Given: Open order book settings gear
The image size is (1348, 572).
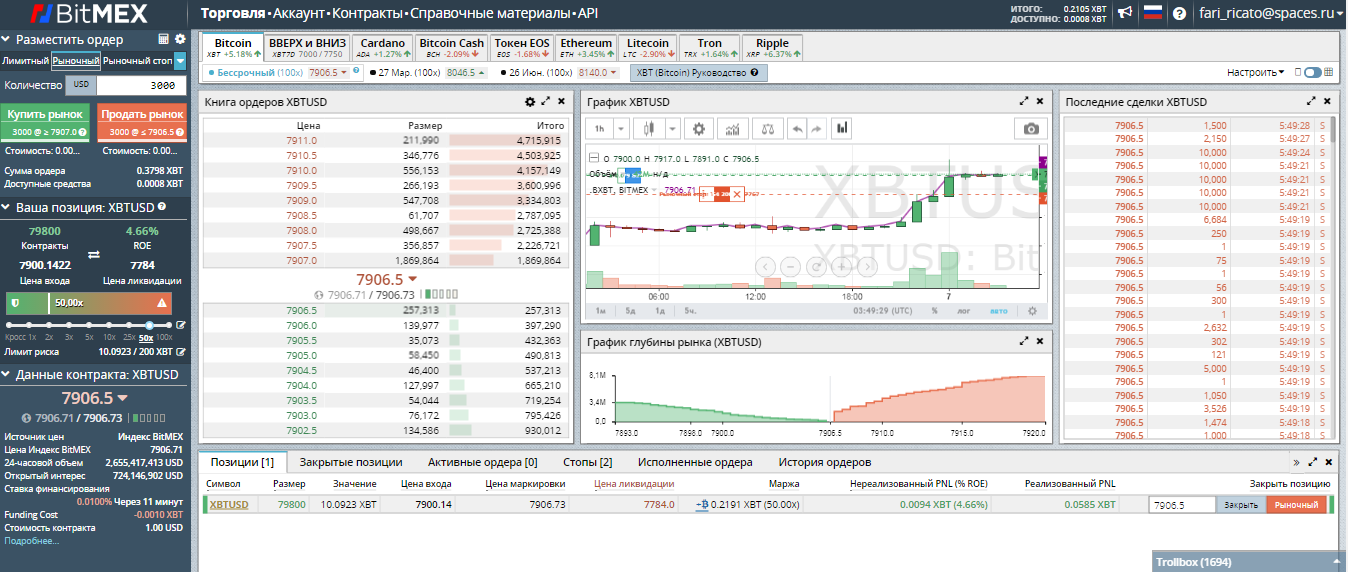Looking at the screenshot, I should [x=530, y=102].
